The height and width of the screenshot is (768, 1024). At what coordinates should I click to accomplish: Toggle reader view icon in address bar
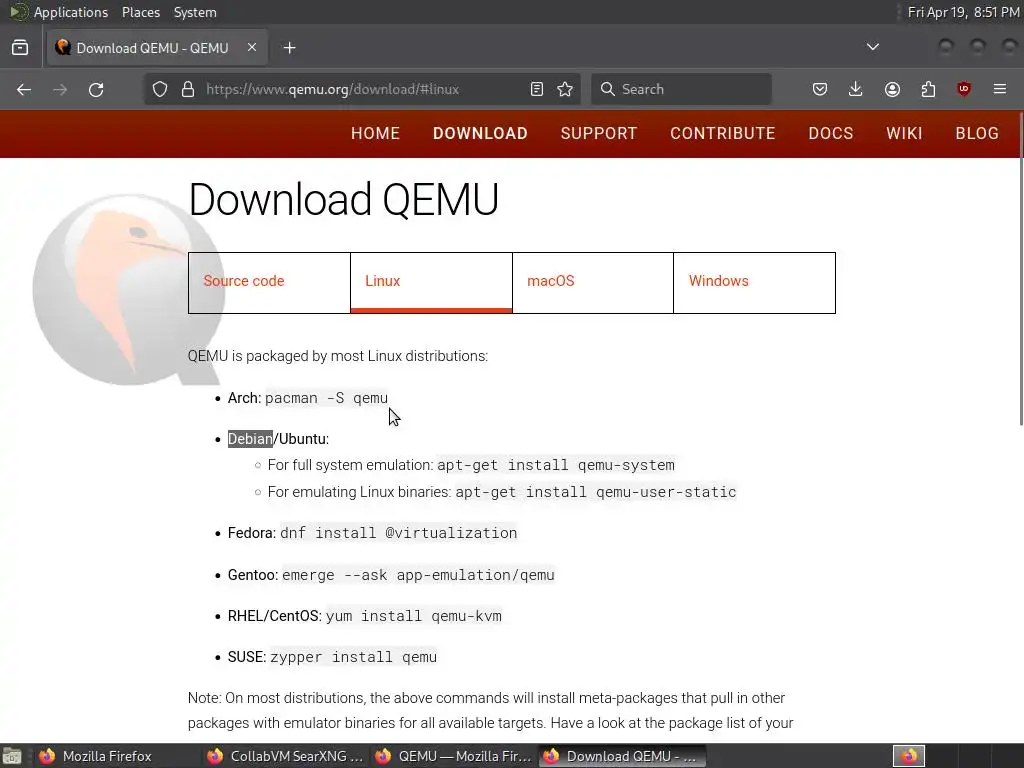(x=537, y=89)
